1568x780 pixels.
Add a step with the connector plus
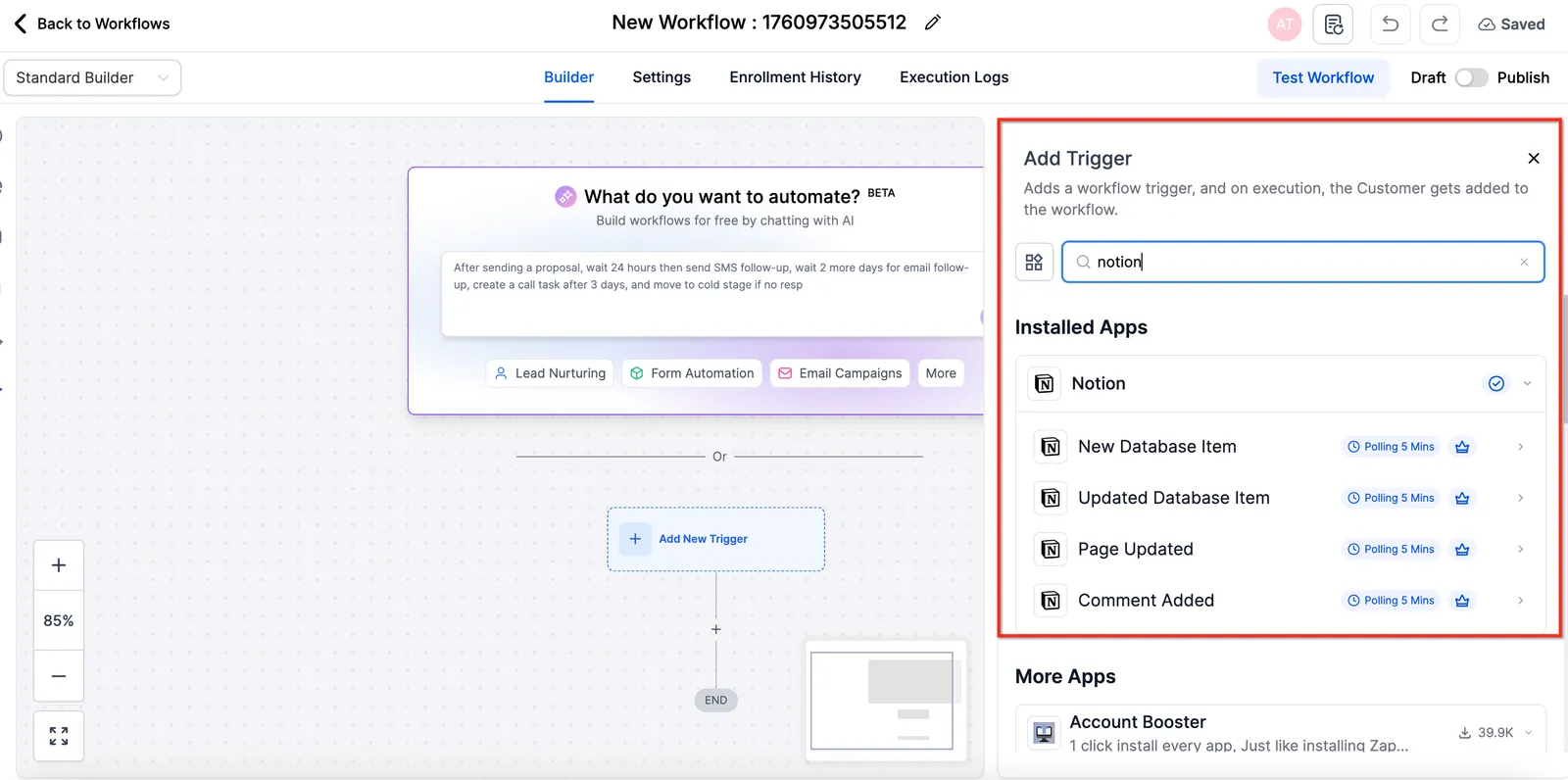click(716, 629)
